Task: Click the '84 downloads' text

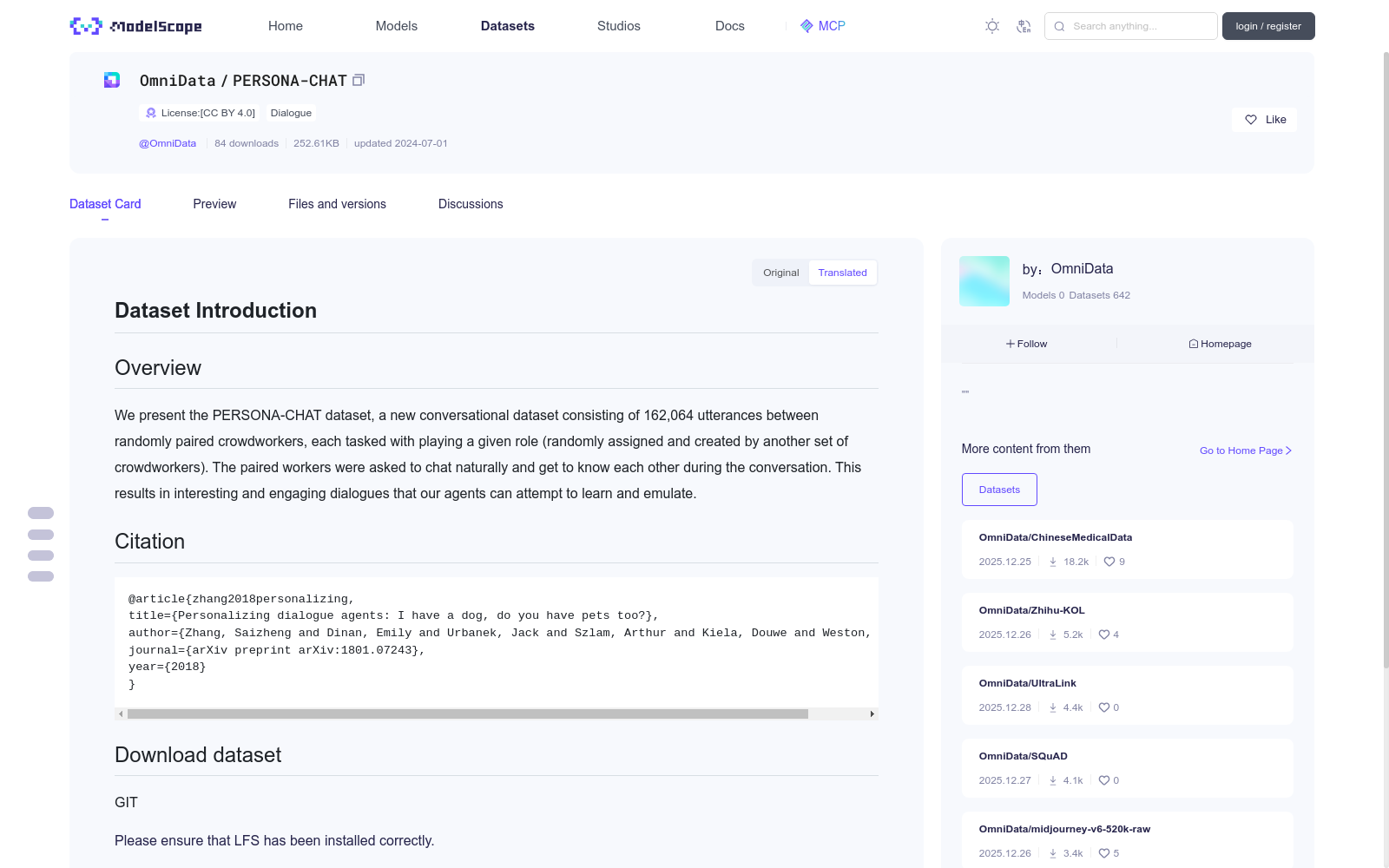Action: coord(247,143)
